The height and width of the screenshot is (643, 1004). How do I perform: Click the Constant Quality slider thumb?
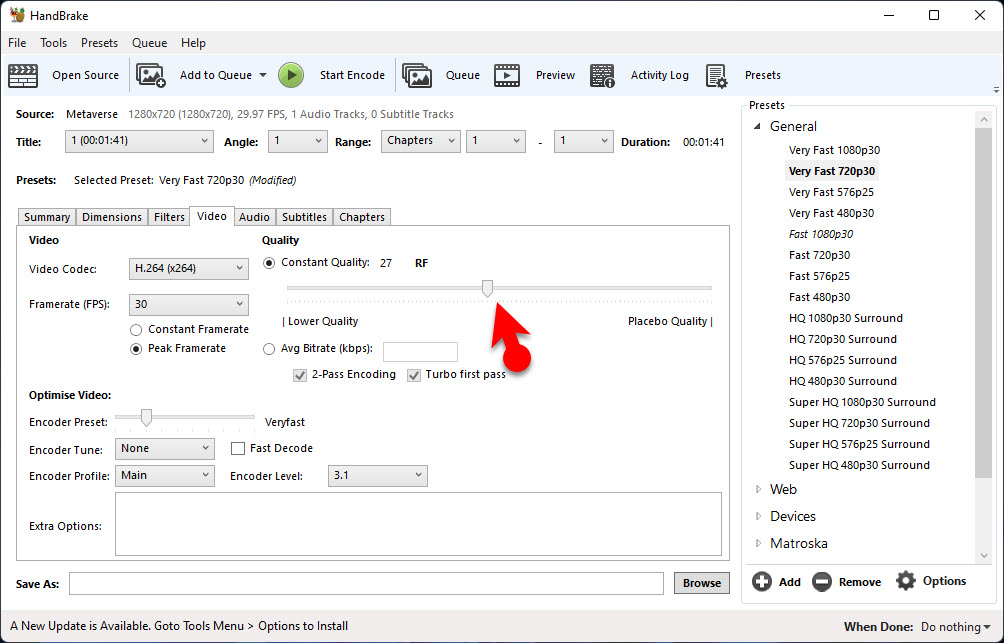[487, 289]
